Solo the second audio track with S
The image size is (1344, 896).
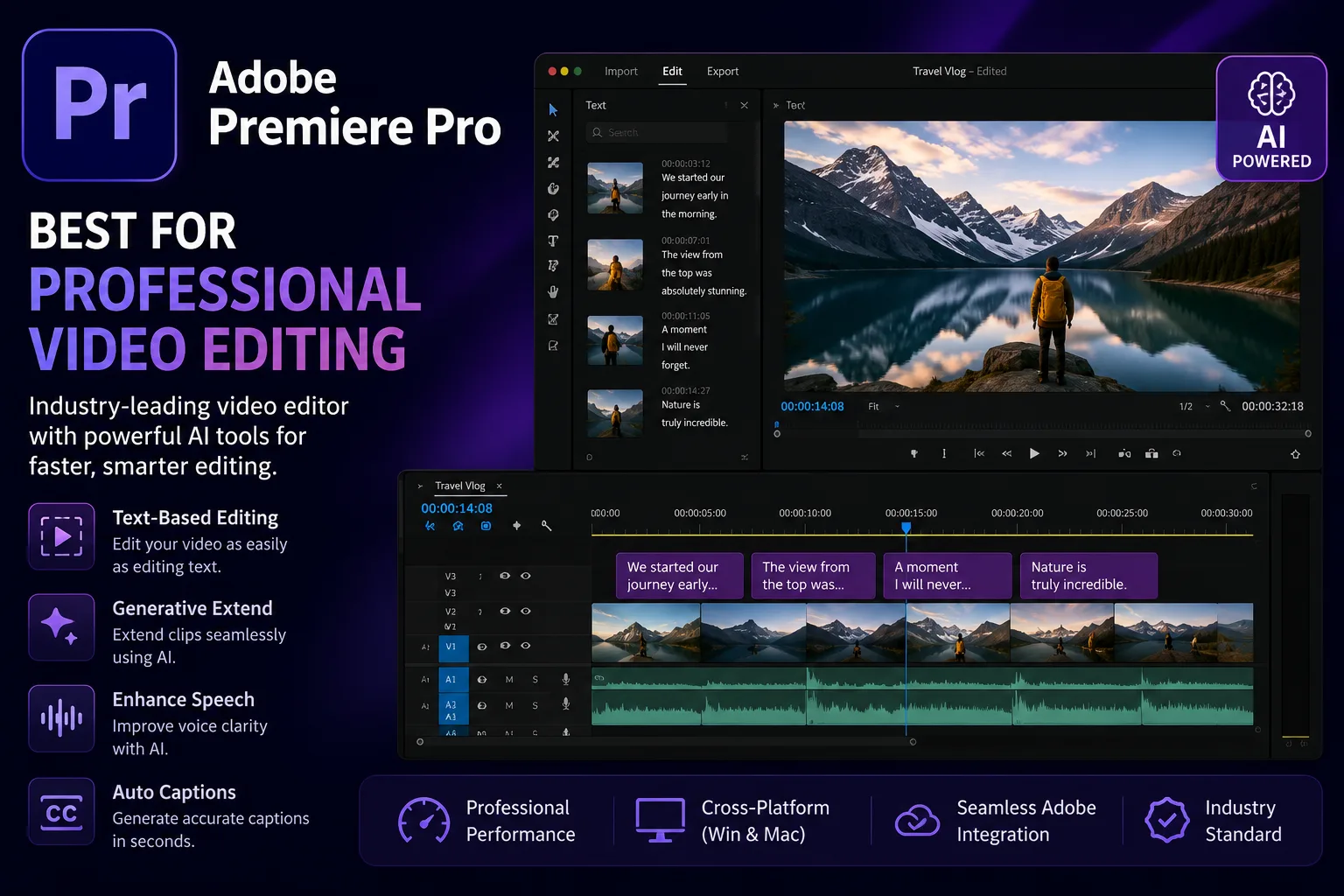click(535, 705)
